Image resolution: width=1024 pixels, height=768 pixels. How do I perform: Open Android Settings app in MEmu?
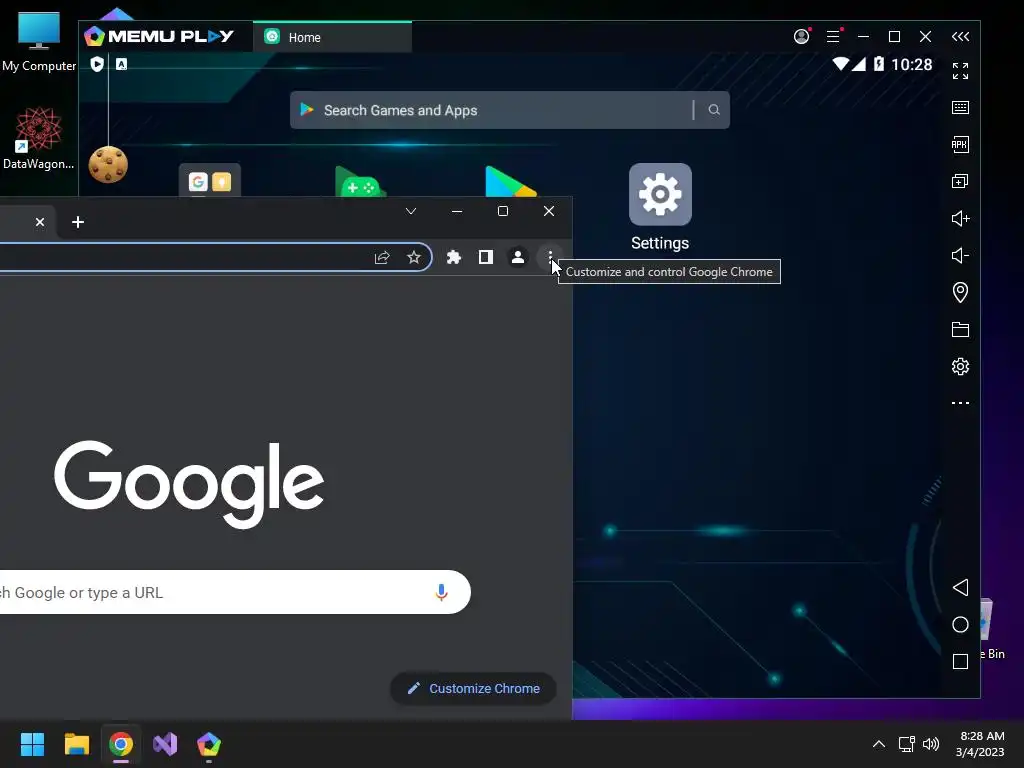click(x=660, y=206)
